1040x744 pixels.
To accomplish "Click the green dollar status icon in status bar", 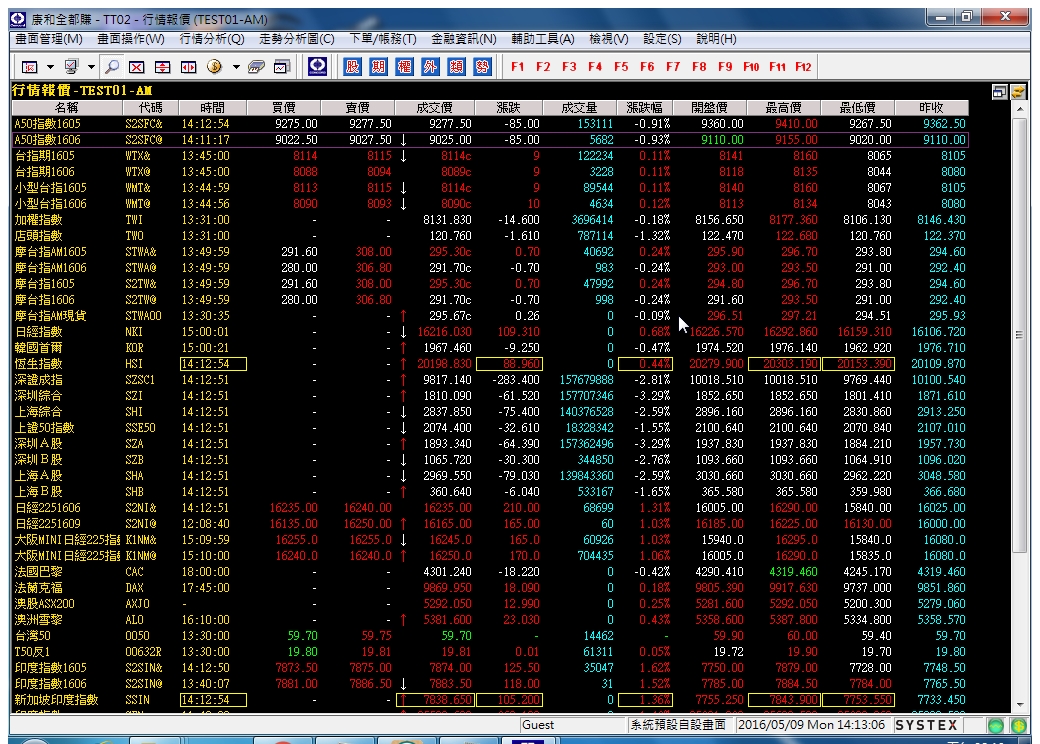I will [1019, 725].
